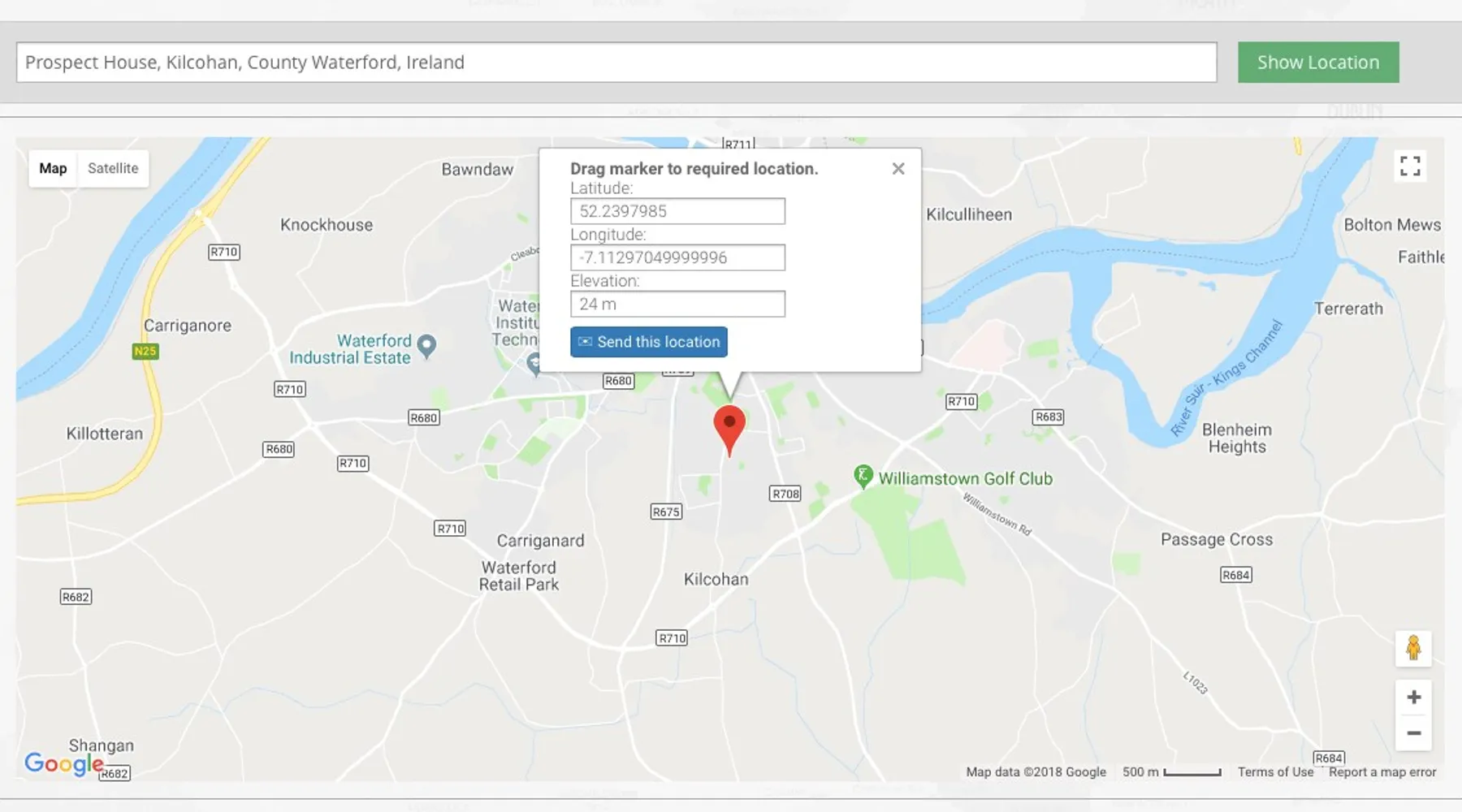This screenshot has width=1462, height=812.
Task: Zoom in with the plus button
Action: pos(1413,698)
